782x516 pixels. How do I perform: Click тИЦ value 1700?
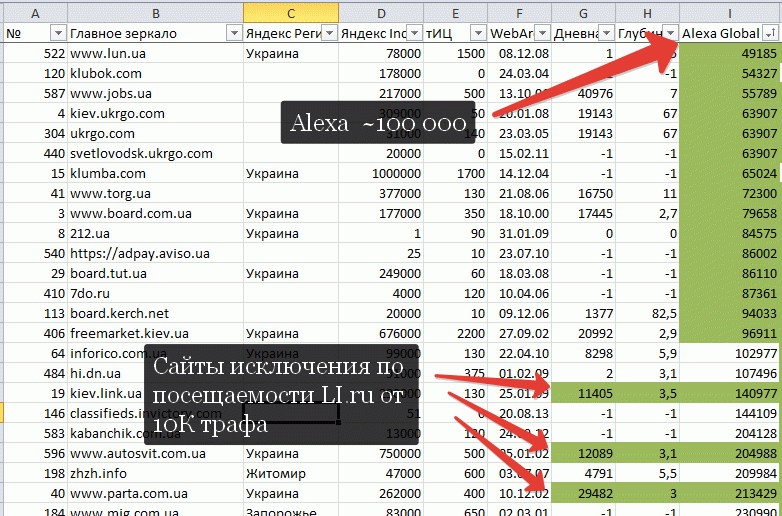click(455, 173)
